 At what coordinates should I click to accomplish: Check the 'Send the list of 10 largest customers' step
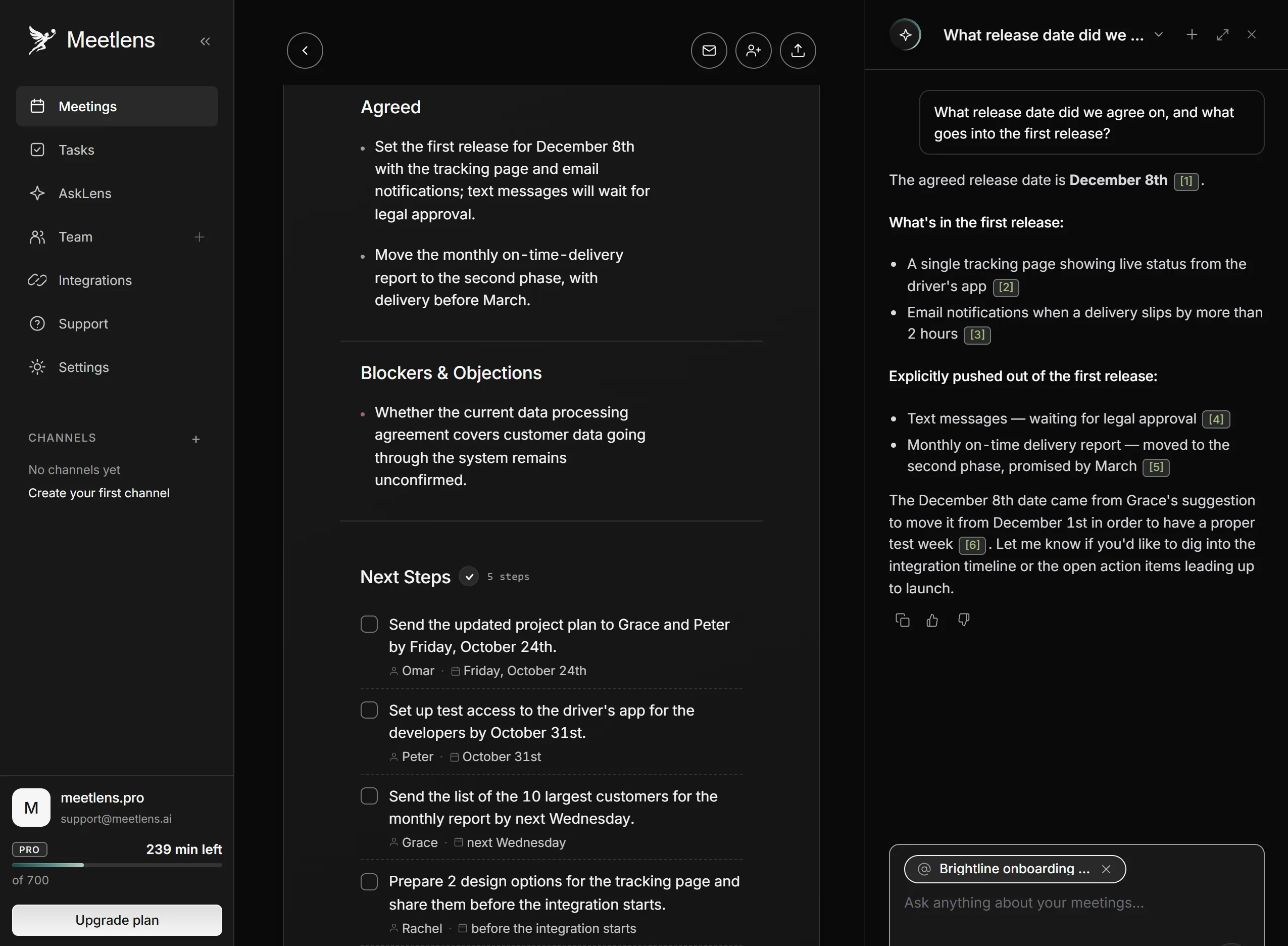369,796
